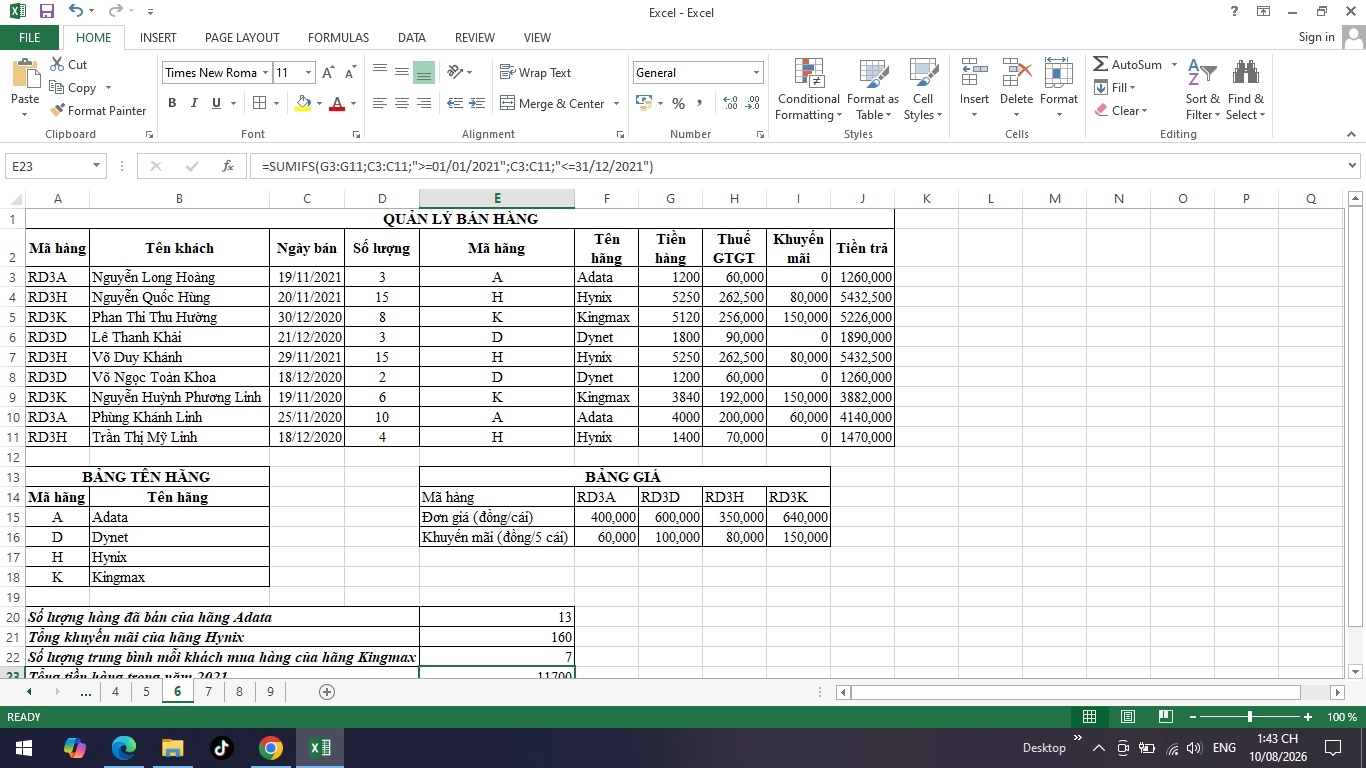
Task: Open Sort & Filter options
Action: (x=1202, y=89)
